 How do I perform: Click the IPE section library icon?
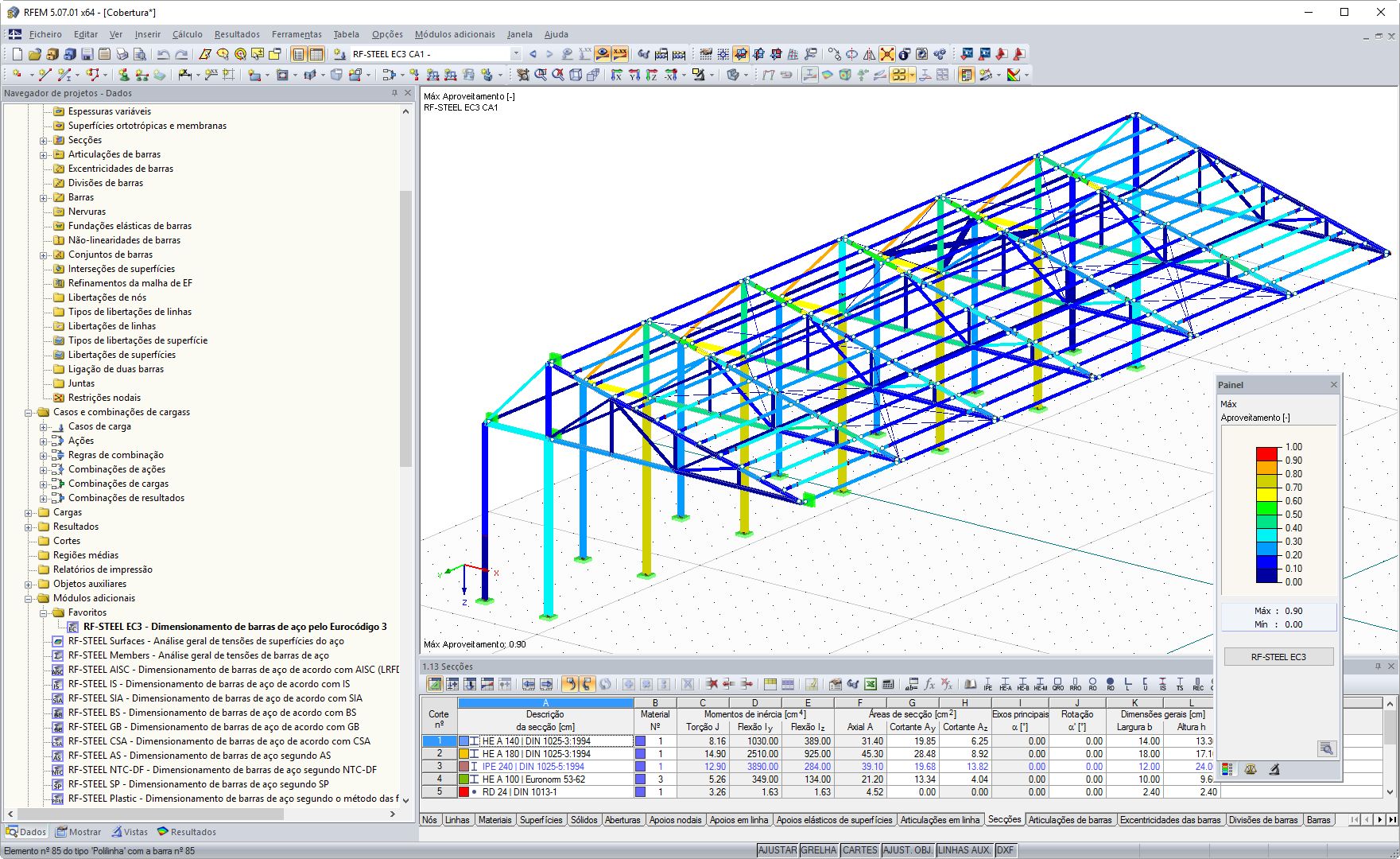point(987,684)
